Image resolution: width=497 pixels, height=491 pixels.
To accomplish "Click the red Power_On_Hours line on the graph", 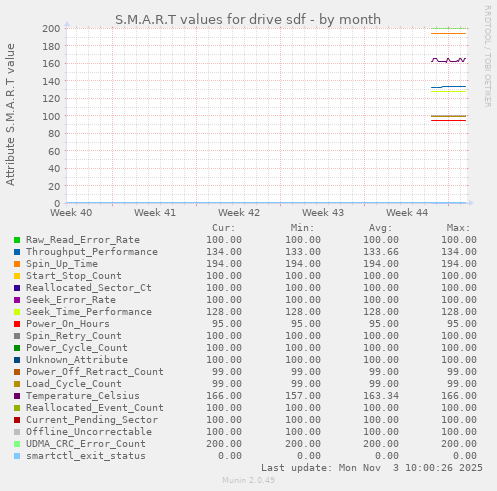I will [x=448, y=120].
